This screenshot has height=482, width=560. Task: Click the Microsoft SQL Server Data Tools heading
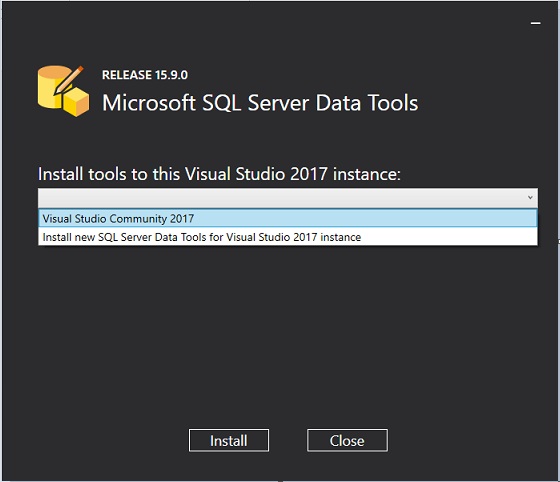click(x=260, y=103)
